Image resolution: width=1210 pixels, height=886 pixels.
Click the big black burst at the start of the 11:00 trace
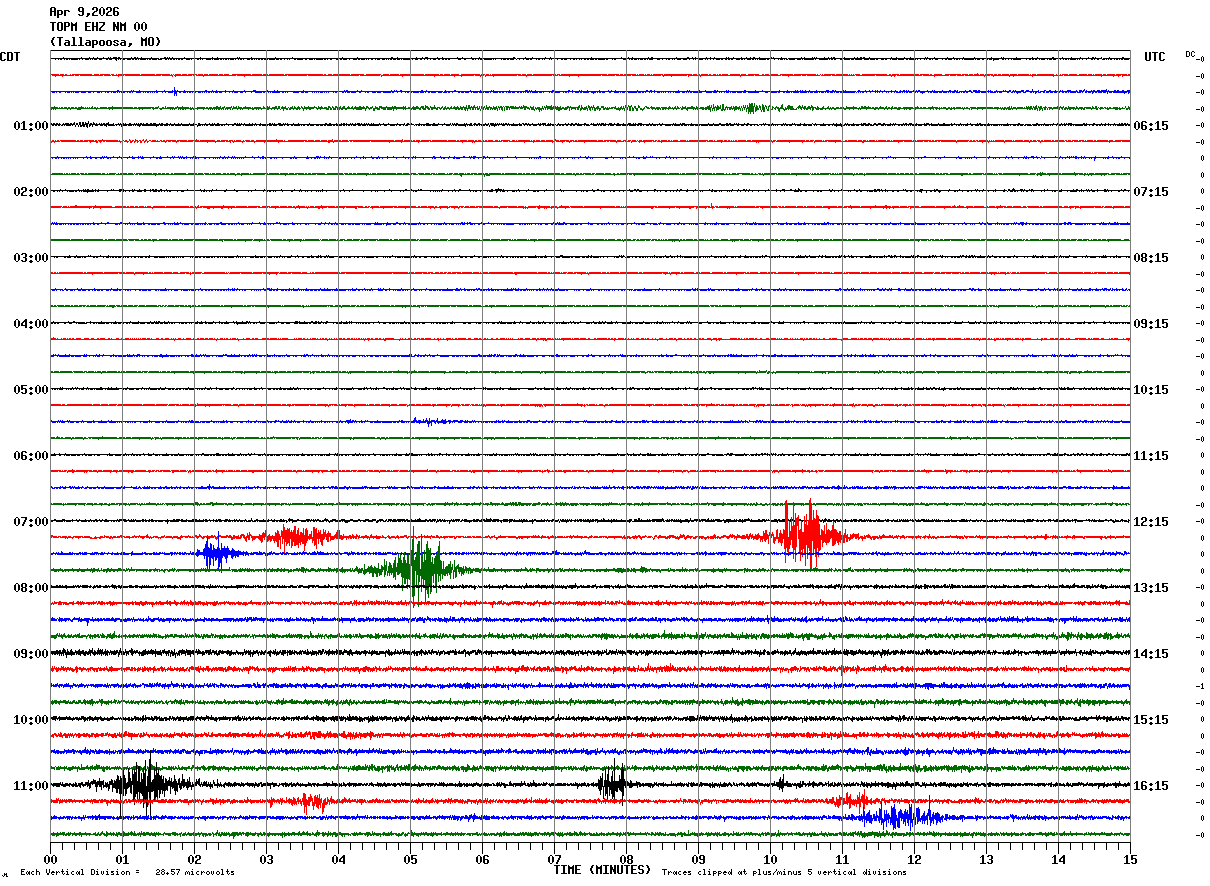click(145, 784)
